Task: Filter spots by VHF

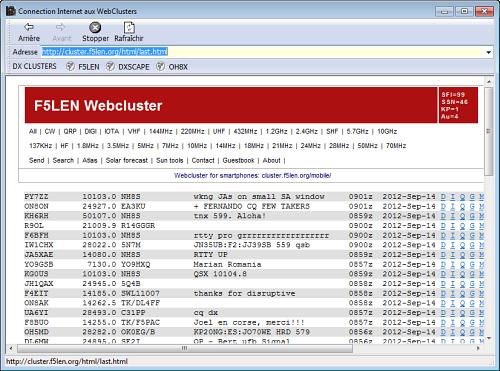Action: point(134,131)
